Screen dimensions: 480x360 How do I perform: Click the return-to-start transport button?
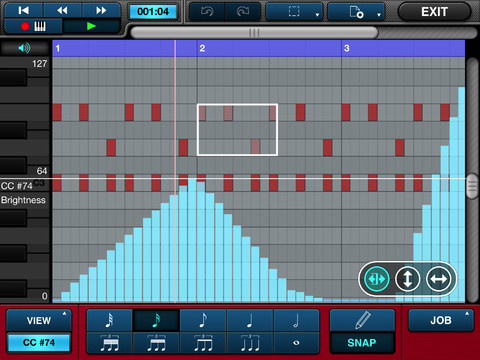pyautogui.click(x=24, y=10)
